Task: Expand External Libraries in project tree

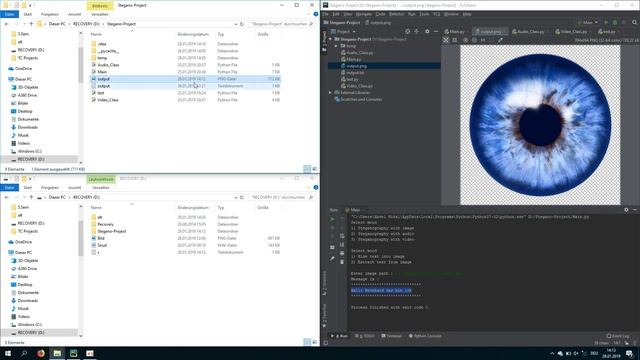Action: pyautogui.click(x=330, y=93)
